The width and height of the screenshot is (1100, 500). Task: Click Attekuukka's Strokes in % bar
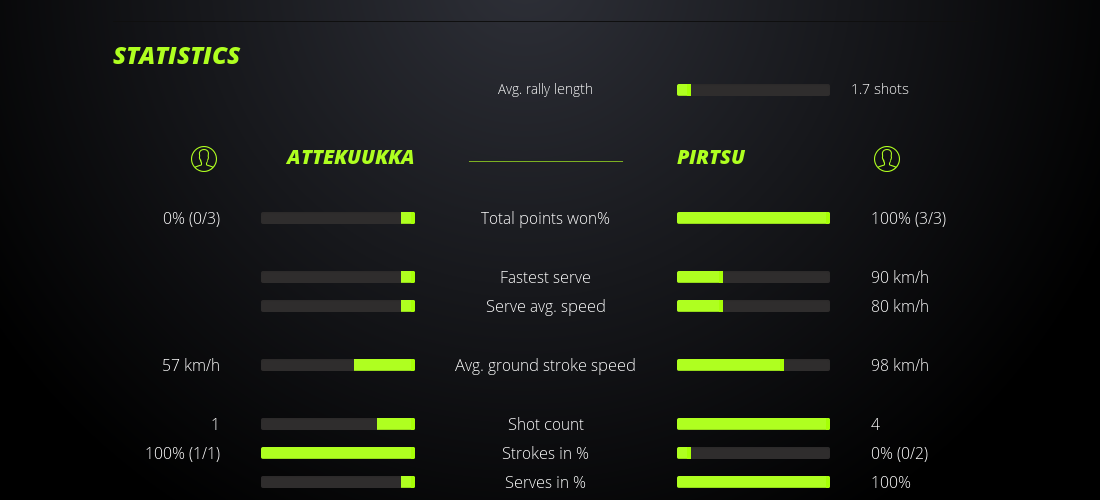tap(338, 453)
